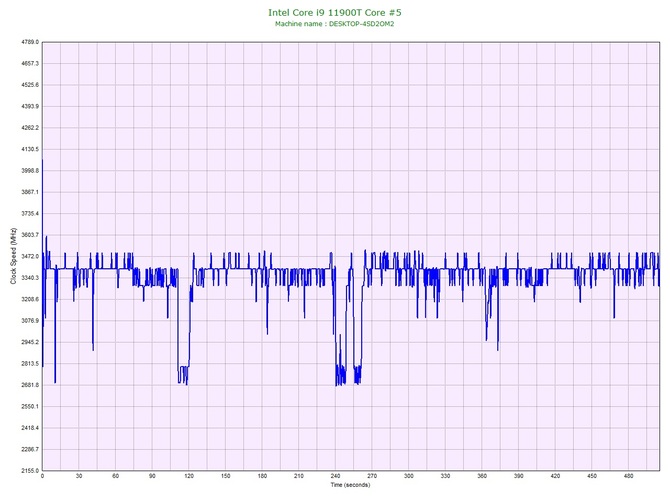Image resolution: width=670 pixels, height=502 pixels.
Task: Click the y-axis value 2550.1
Action: 30,407
